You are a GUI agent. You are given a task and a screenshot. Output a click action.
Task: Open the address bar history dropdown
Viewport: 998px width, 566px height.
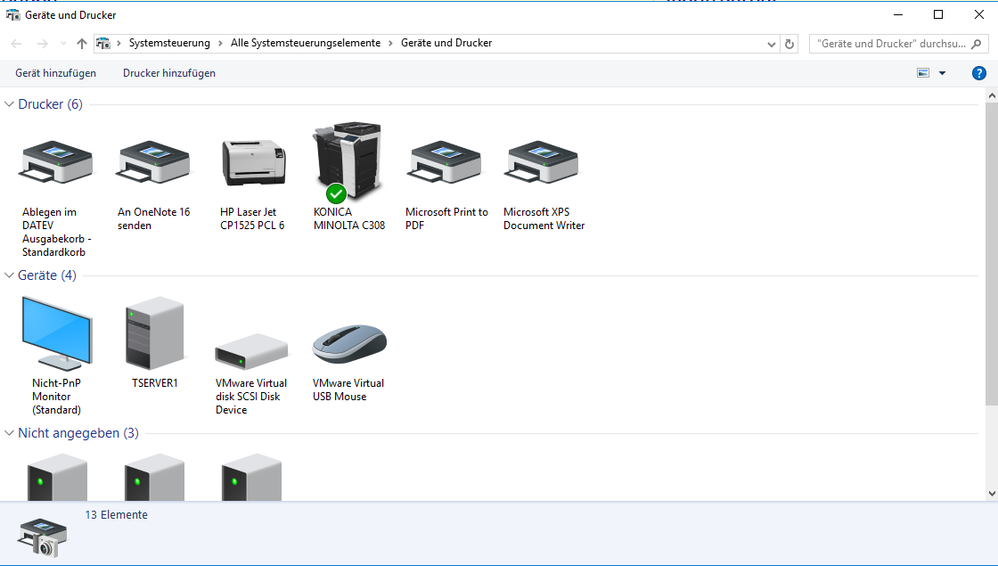(771, 44)
